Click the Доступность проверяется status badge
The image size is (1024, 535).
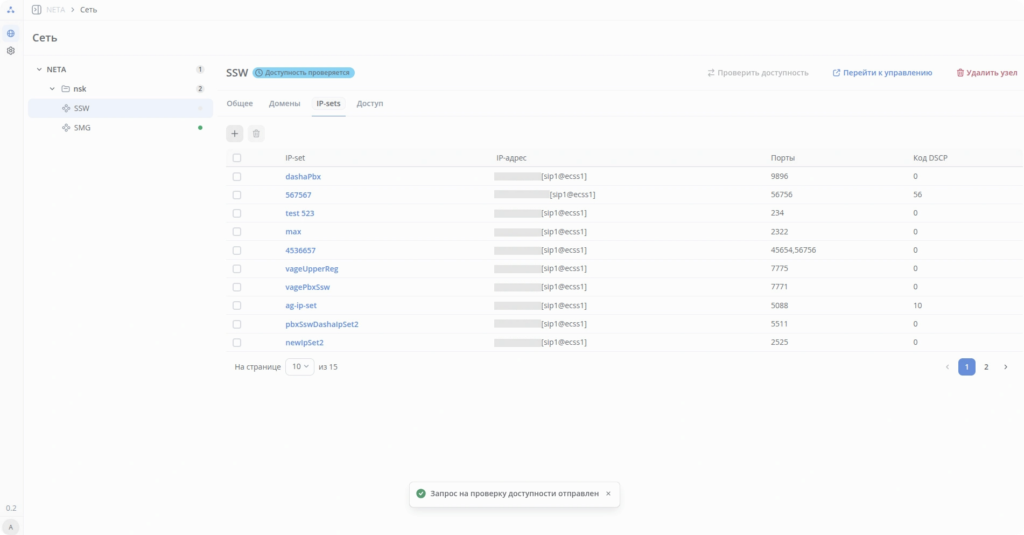click(304, 73)
